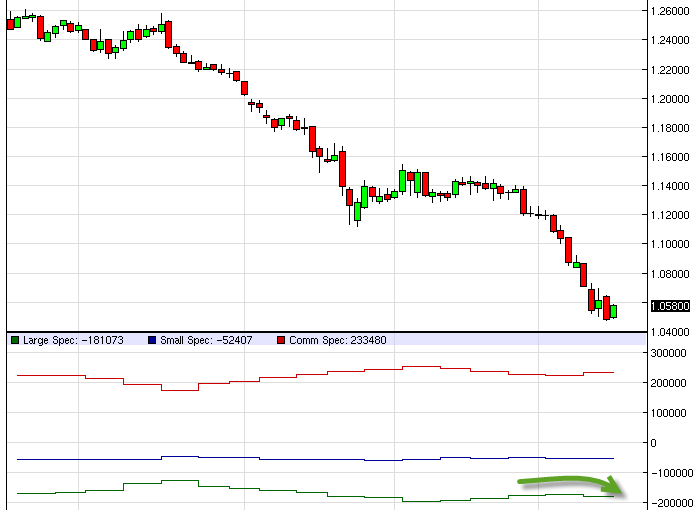This screenshot has width=699, height=510.
Task: Click the -200000 indicator axis label
Action: (x=671, y=503)
